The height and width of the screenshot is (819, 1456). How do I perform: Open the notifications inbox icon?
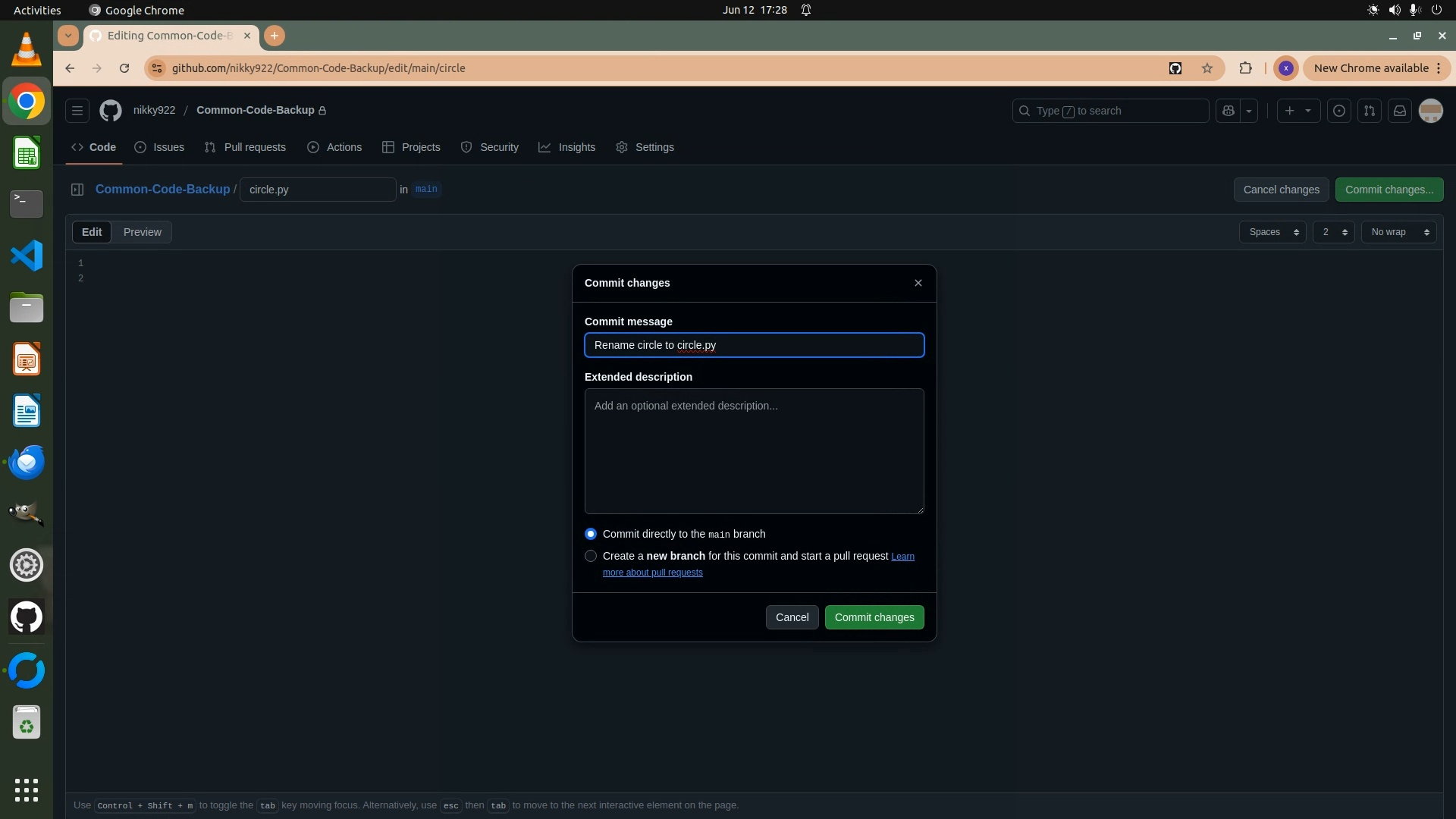[1400, 111]
